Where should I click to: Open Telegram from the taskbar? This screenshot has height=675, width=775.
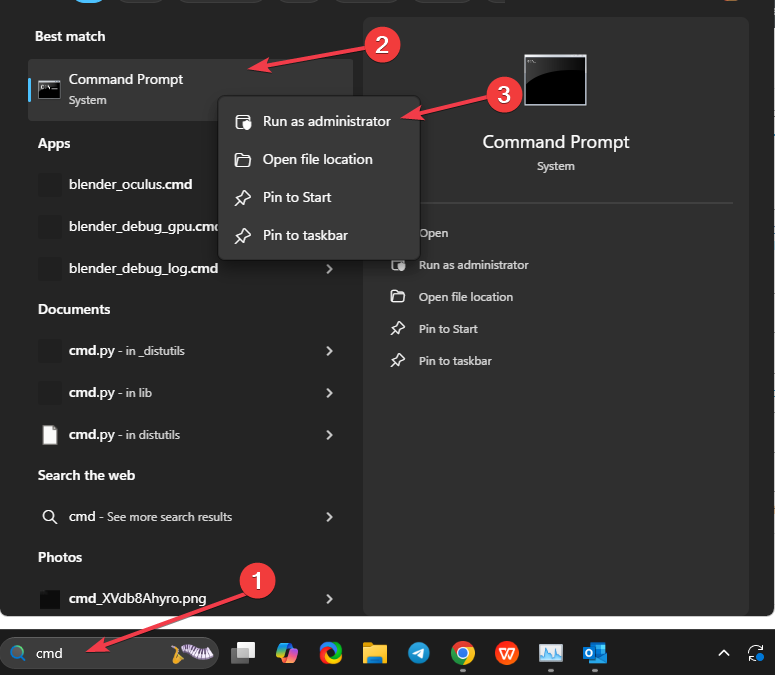pos(418,653)
